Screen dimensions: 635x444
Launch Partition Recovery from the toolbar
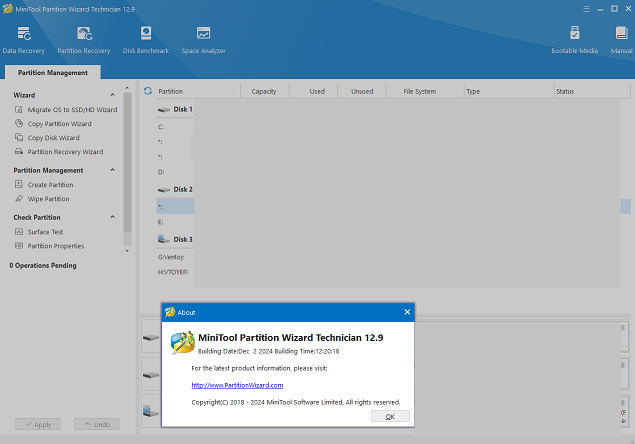tap(84, 38)
